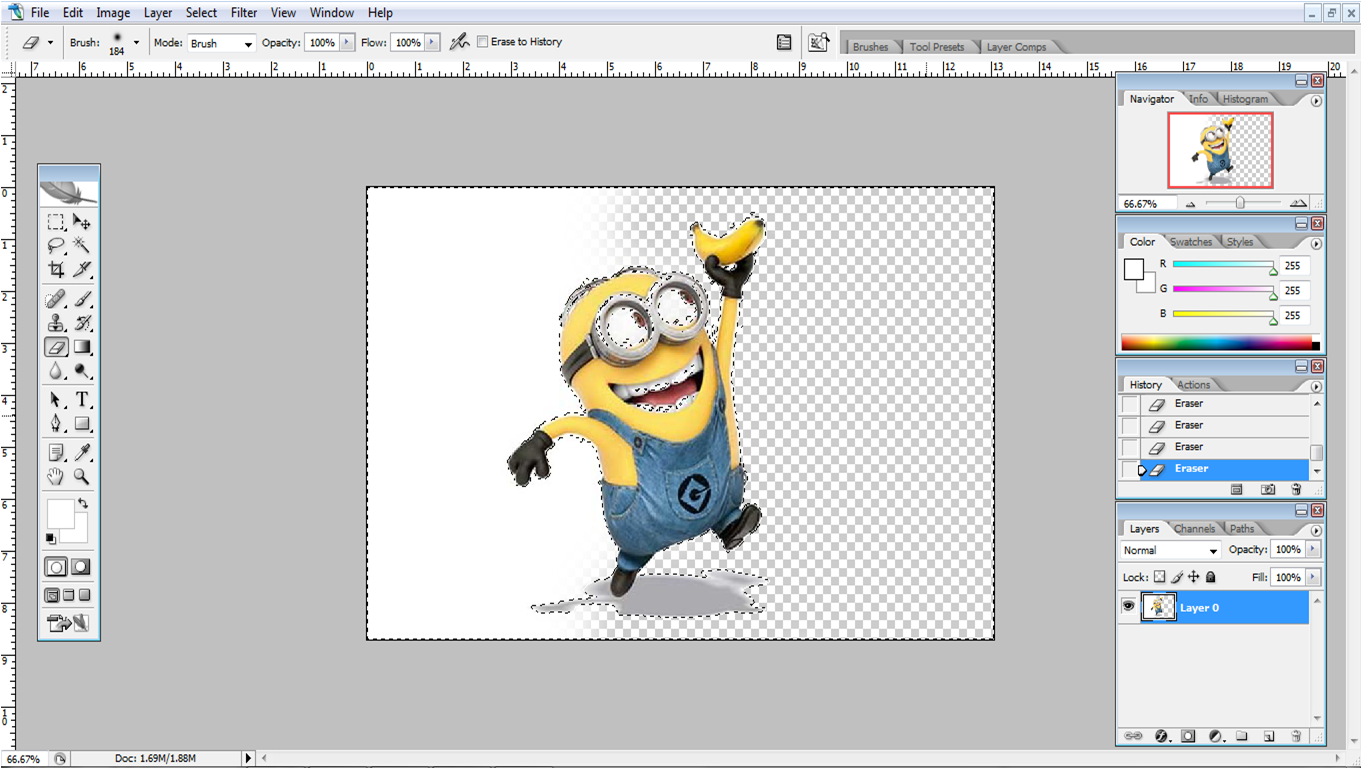Select the Eraser tool in toolbox
This screenshot has height=769, width=1362.
[56, 347]
